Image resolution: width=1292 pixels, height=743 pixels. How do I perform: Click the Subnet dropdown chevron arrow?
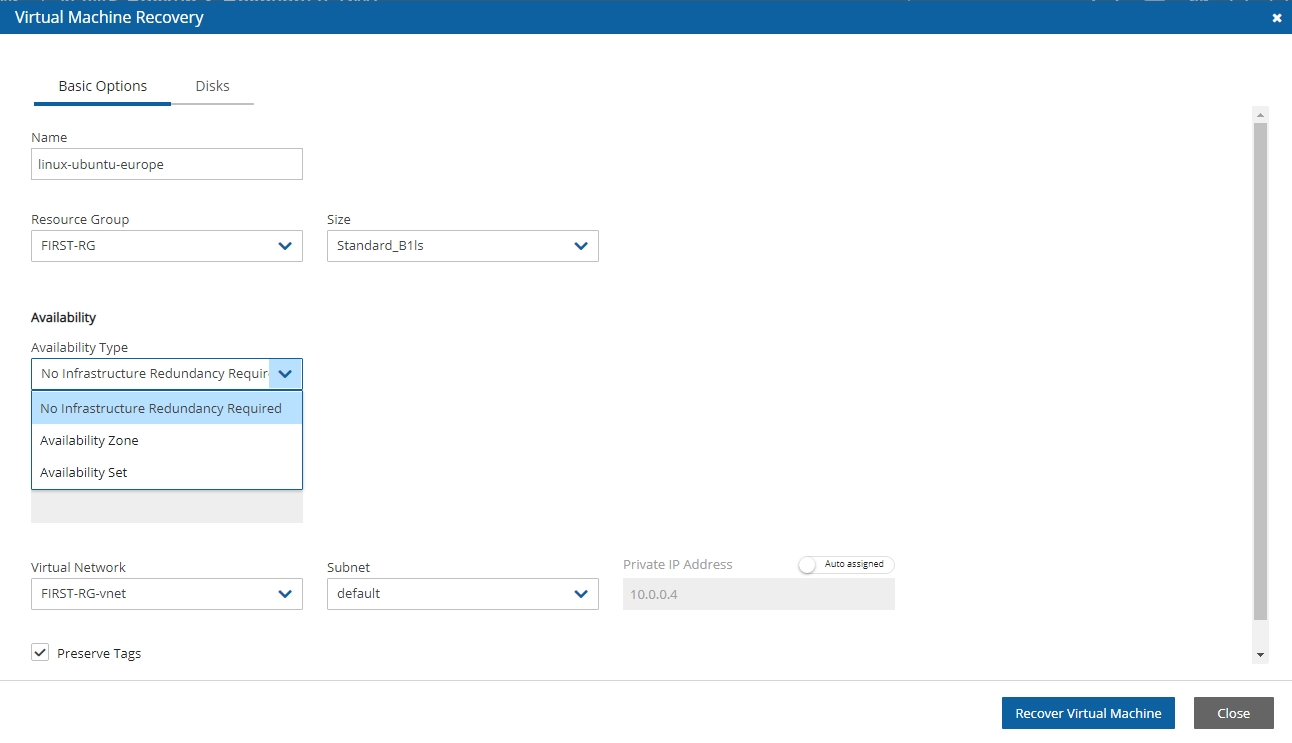tap(581, 594)
